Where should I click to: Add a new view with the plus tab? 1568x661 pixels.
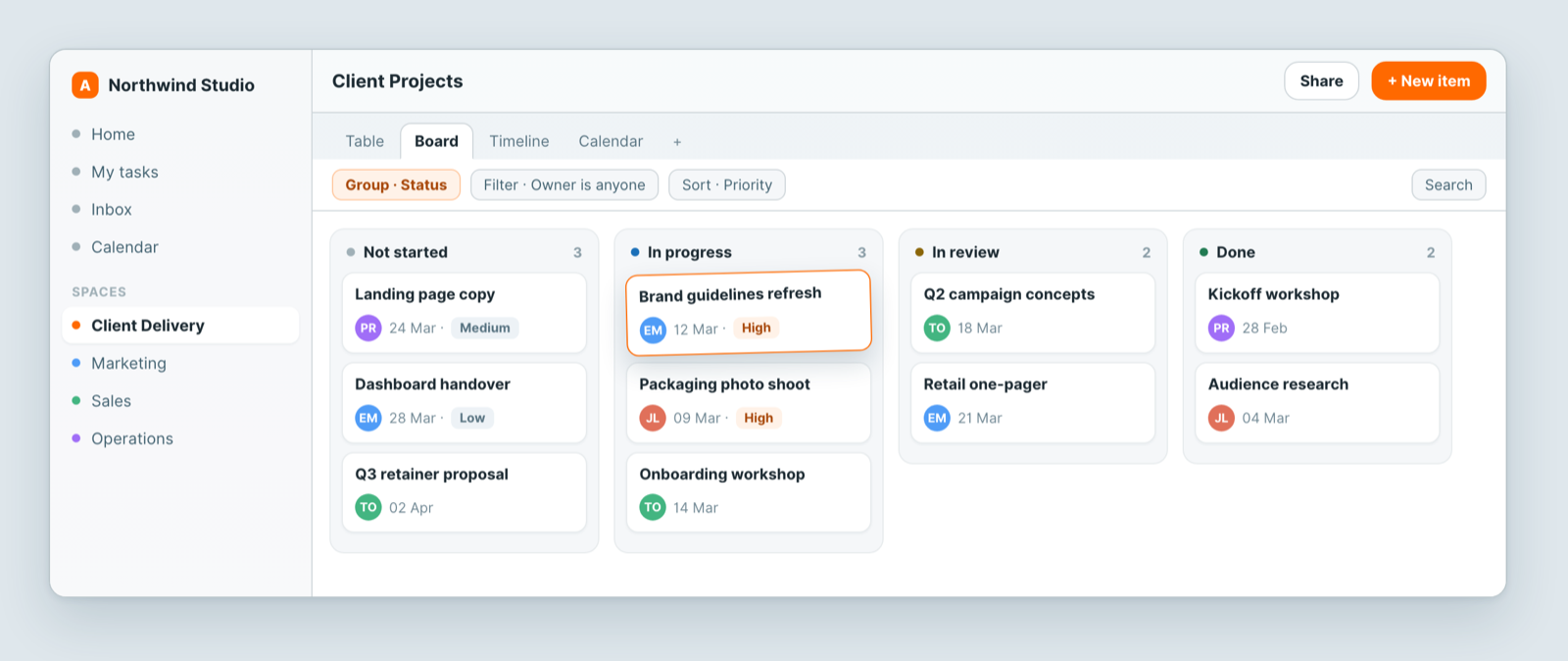[677, 142]
